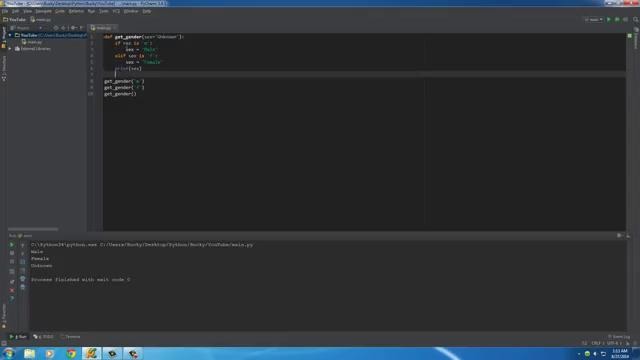Screen dimensions: 640x360
Task: Close the Run panel with the red X
Action: click(x=12, y=290)
